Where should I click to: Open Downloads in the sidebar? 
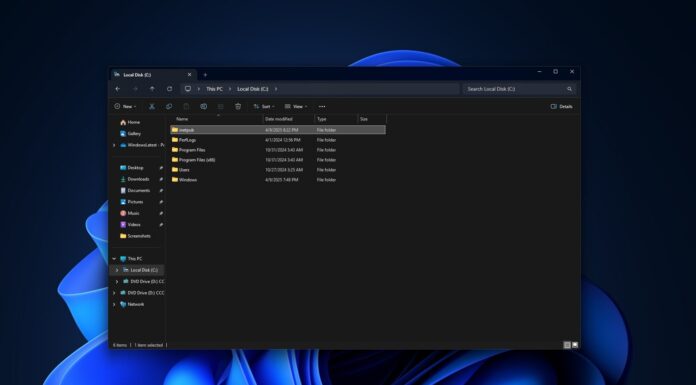[x=138, y=179]
